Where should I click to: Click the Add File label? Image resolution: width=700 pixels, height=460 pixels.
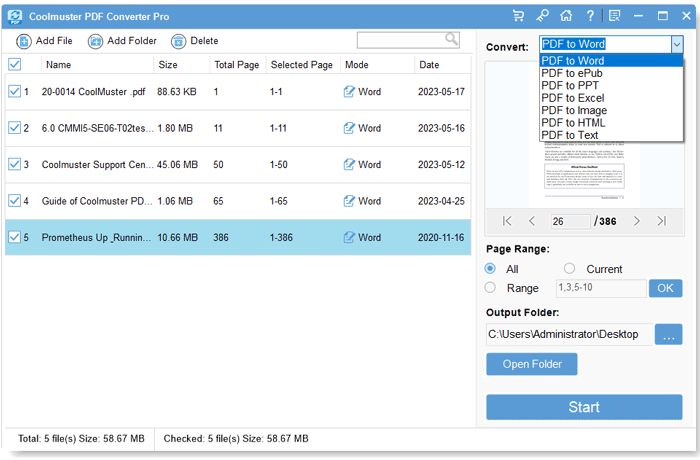pyautogui.click(x=54, y=41)
